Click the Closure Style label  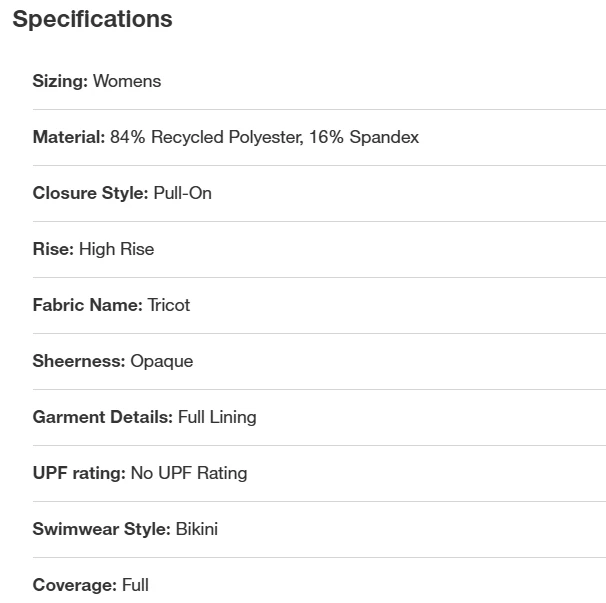90,193
